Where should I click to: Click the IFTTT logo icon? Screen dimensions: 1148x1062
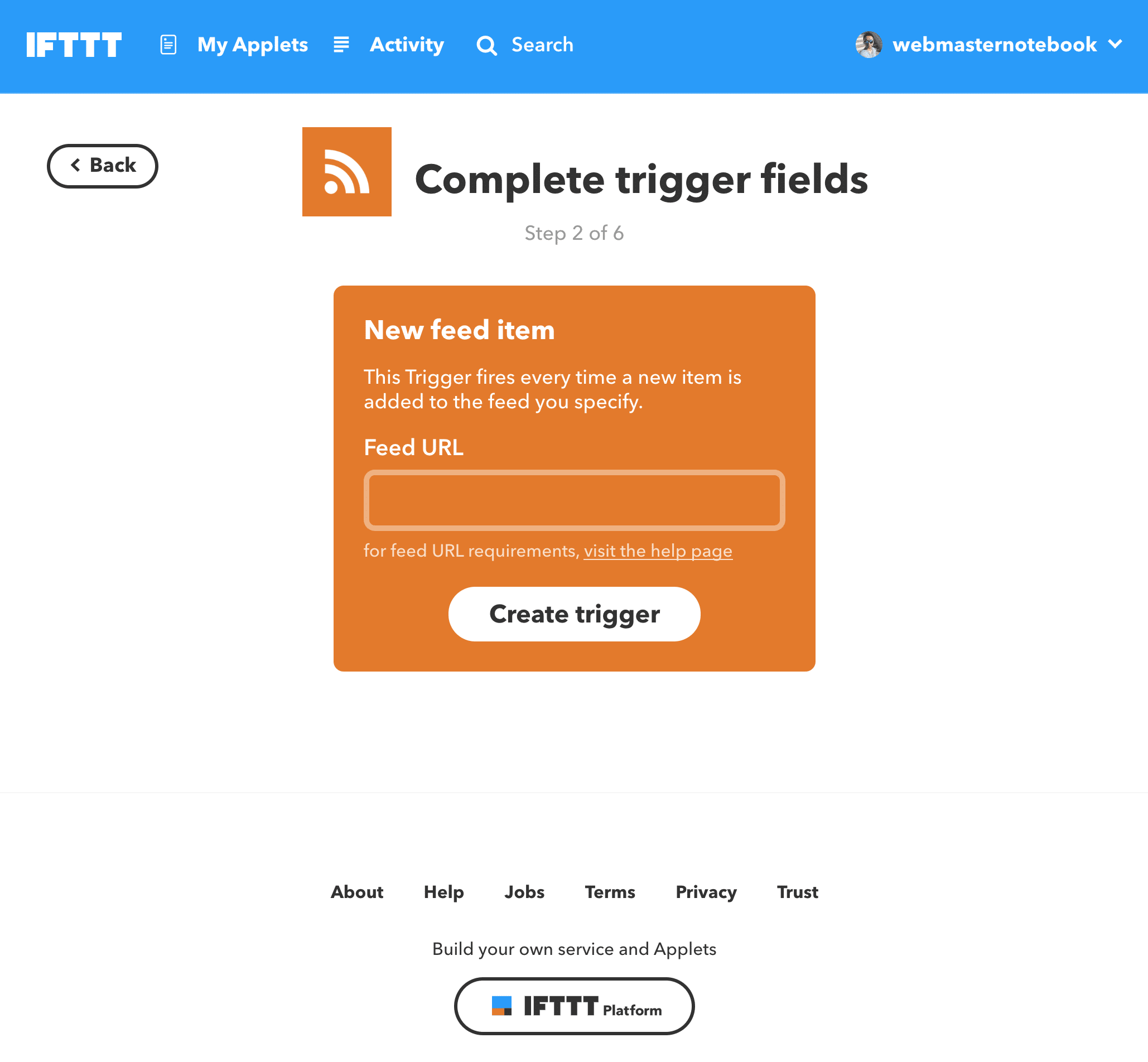point(75,45)
